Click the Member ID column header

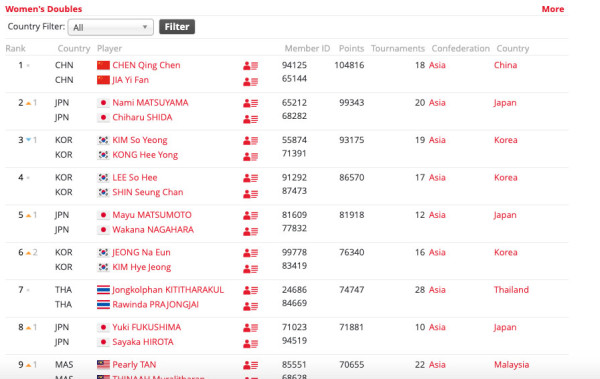point(307,49)
